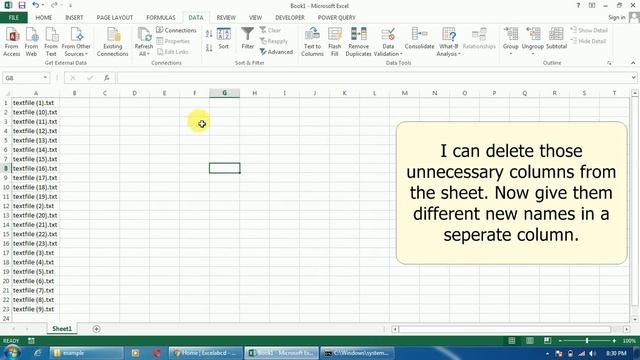Switch to POWER QUERY tab
The width and height of the screenshot is (640, 360).
point(336,18)
